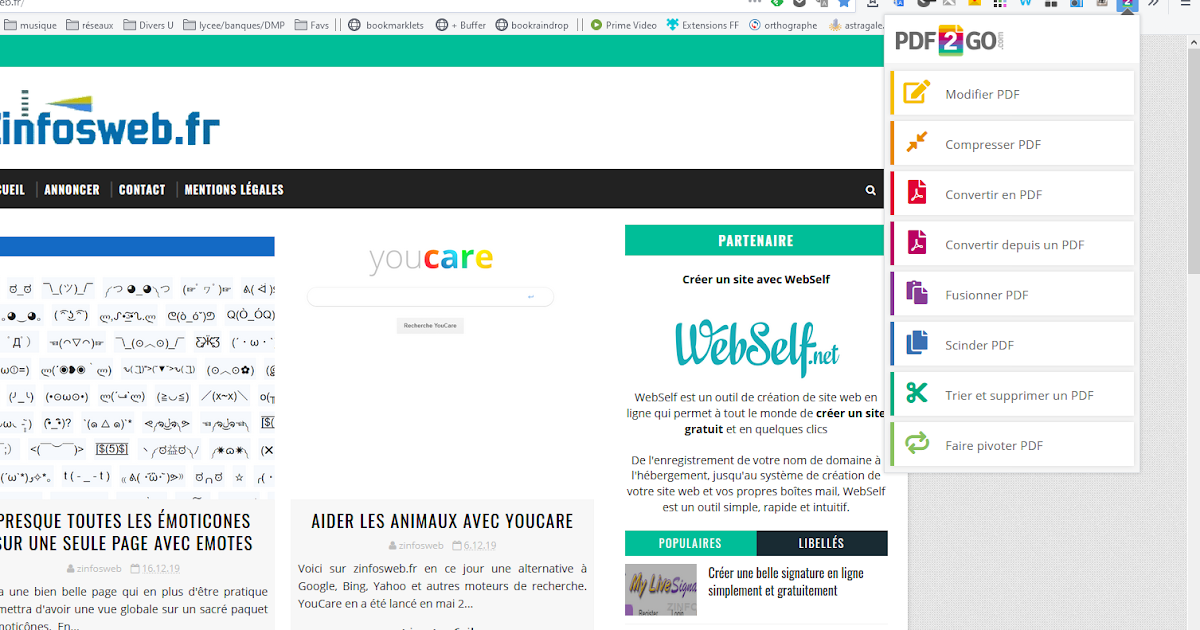The width and height of the screenshot is (1200, 630).
Task: Open the 'Presque toutes les émoticones' article title
Action: tap(125, 532)
